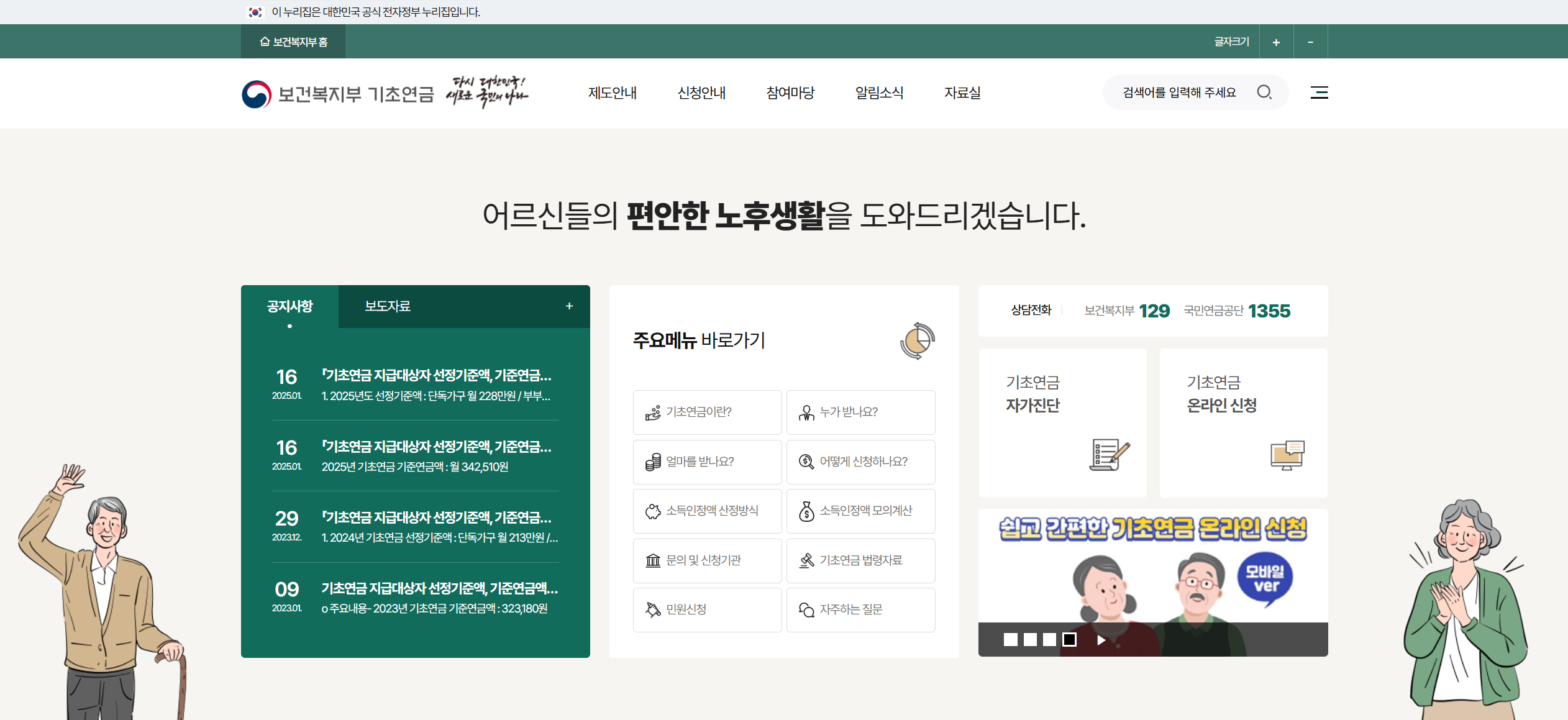Click the search keyword input field
The width and height of the screenshot is (1568, 720).
pos(1179,93)
